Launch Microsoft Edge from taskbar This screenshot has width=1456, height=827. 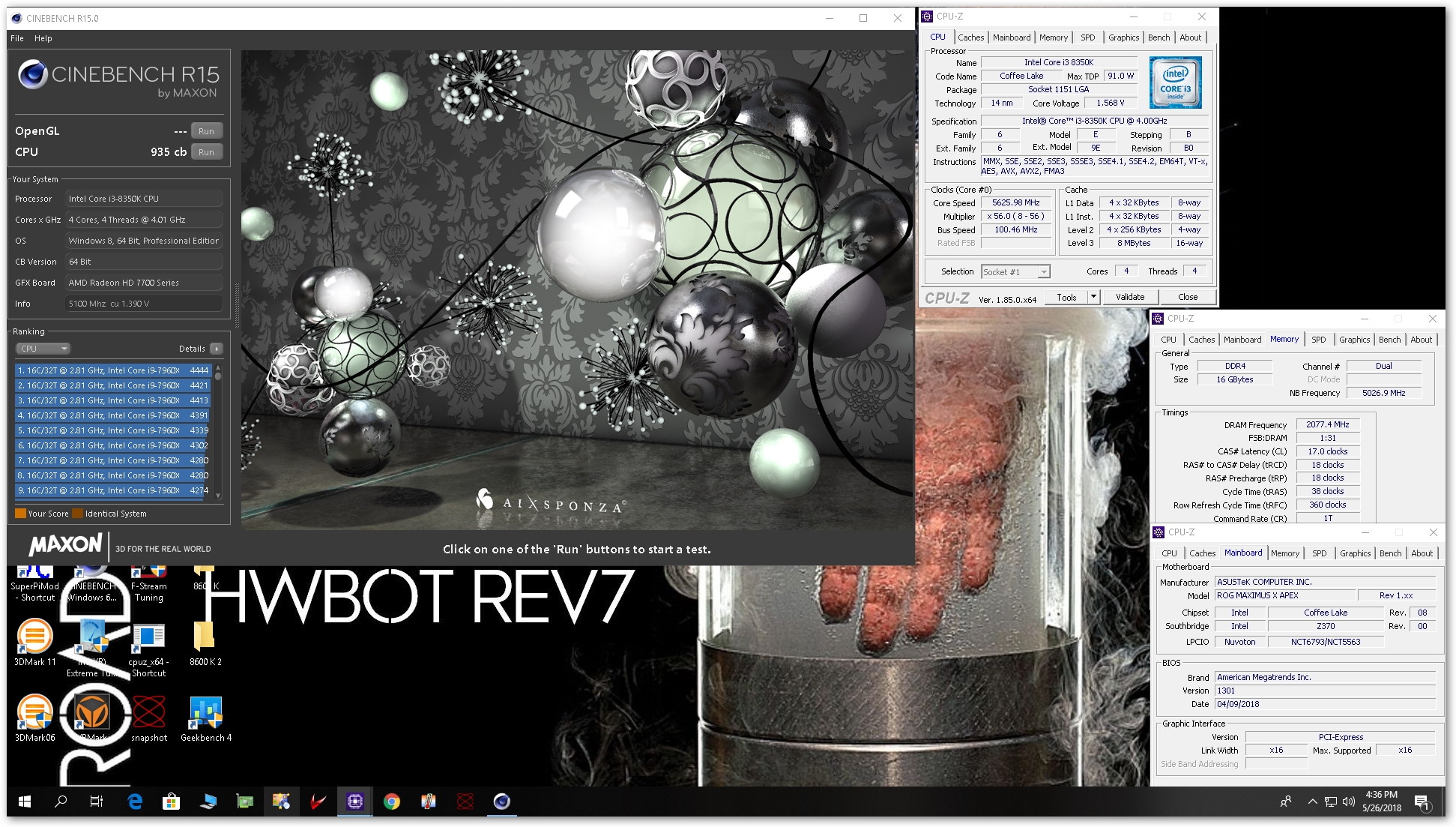pyautogui.click(x=135, y=802)
